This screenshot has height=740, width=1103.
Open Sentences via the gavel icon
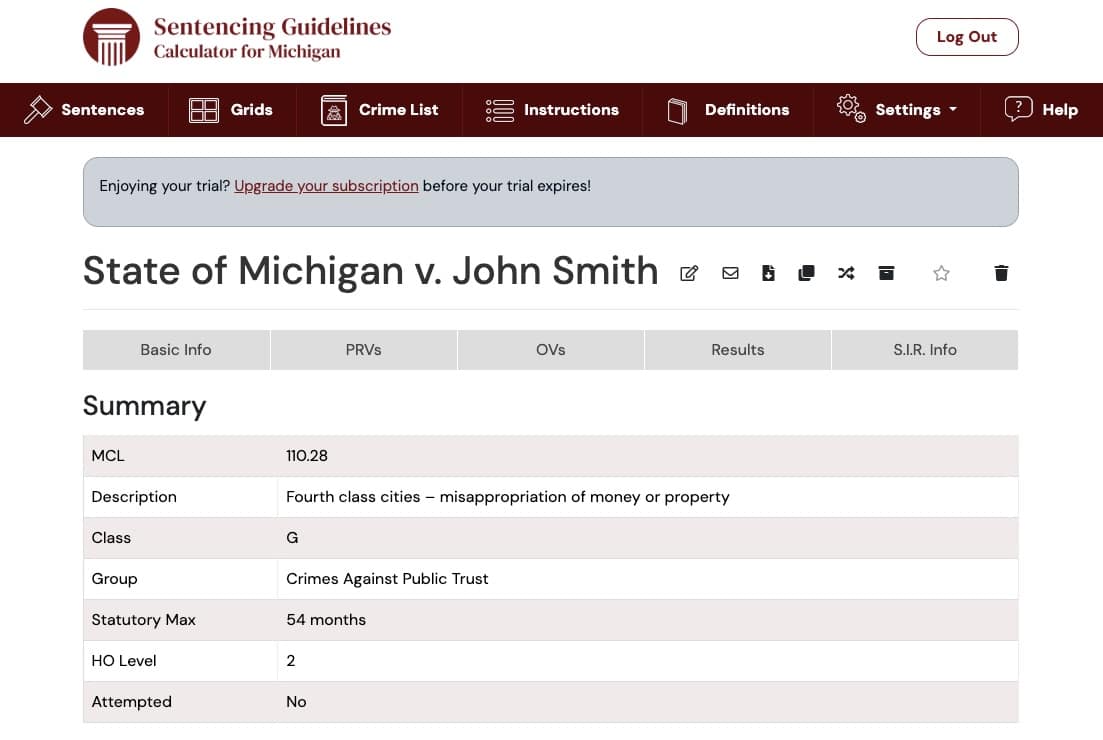(85, 110)
